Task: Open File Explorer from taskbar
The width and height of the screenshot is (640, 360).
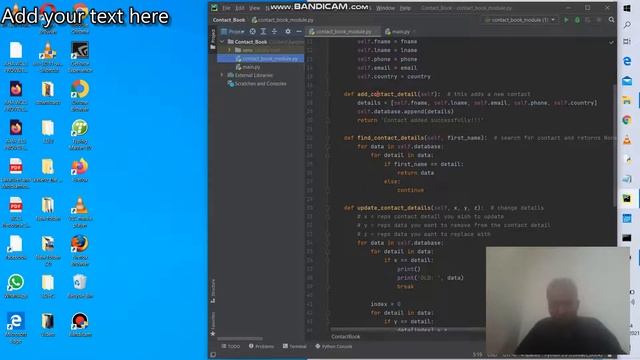Action: point(627,100)
